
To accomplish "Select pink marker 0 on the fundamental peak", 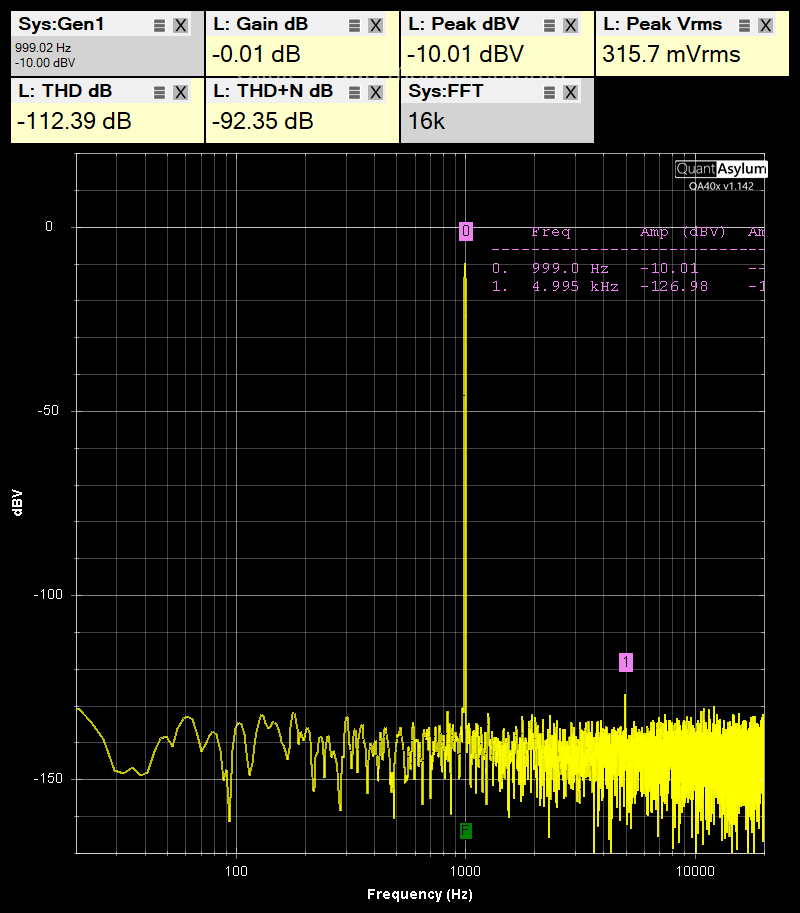I will pos(466,231).
